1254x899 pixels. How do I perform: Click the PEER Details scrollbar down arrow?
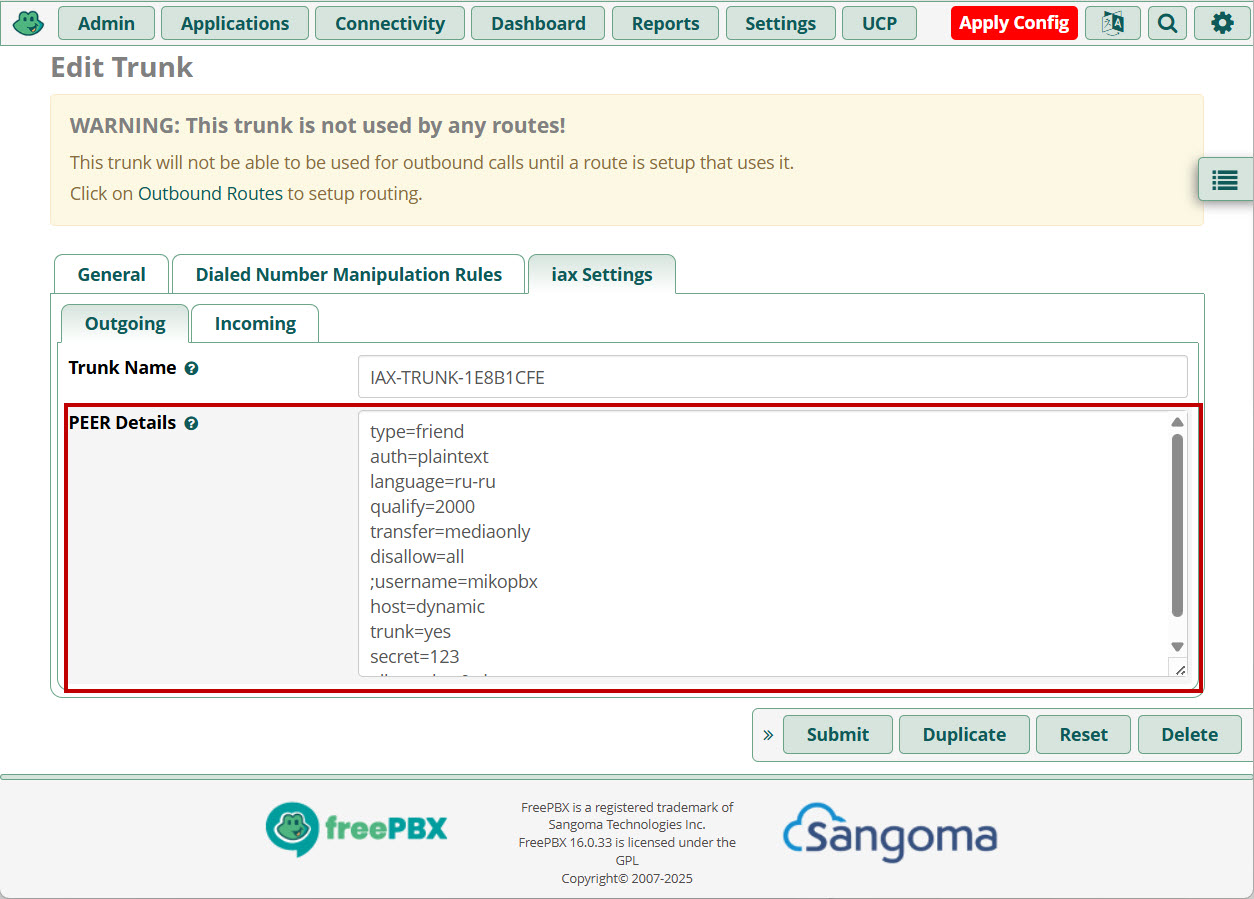pos(1177,647)
